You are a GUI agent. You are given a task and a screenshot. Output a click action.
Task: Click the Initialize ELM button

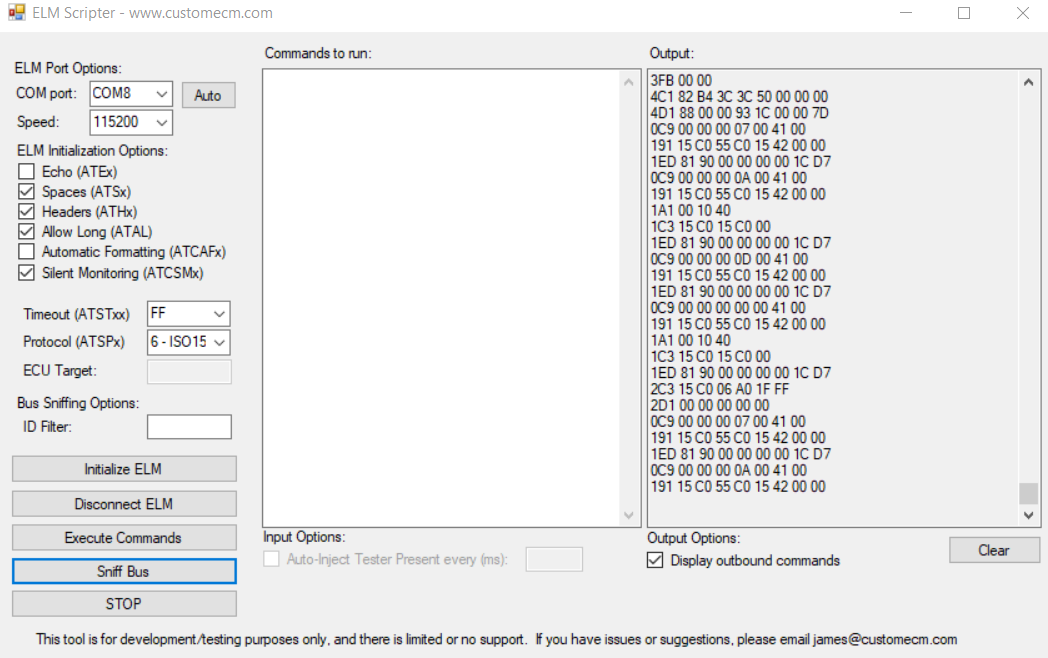point(124,469)
